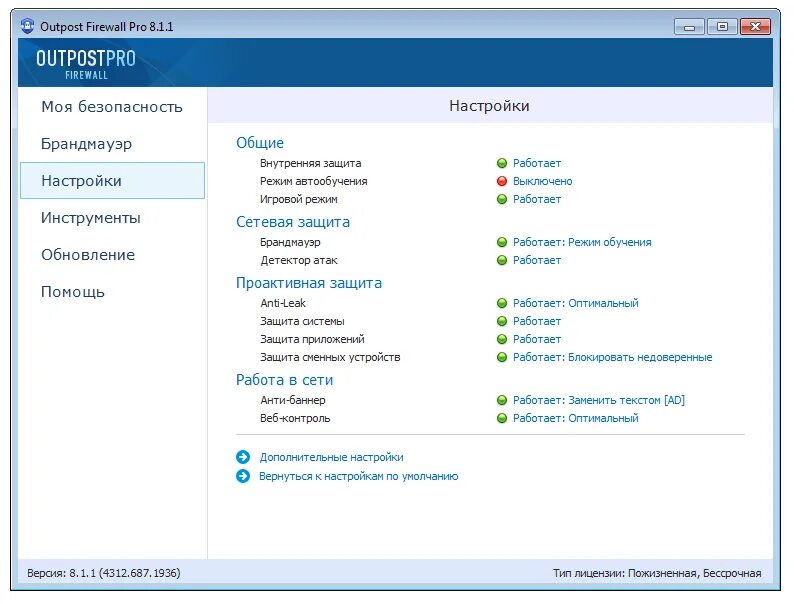Screen dimensions: 794x604
Task: Click label Игровой режим
Action: tap(298, 199)
